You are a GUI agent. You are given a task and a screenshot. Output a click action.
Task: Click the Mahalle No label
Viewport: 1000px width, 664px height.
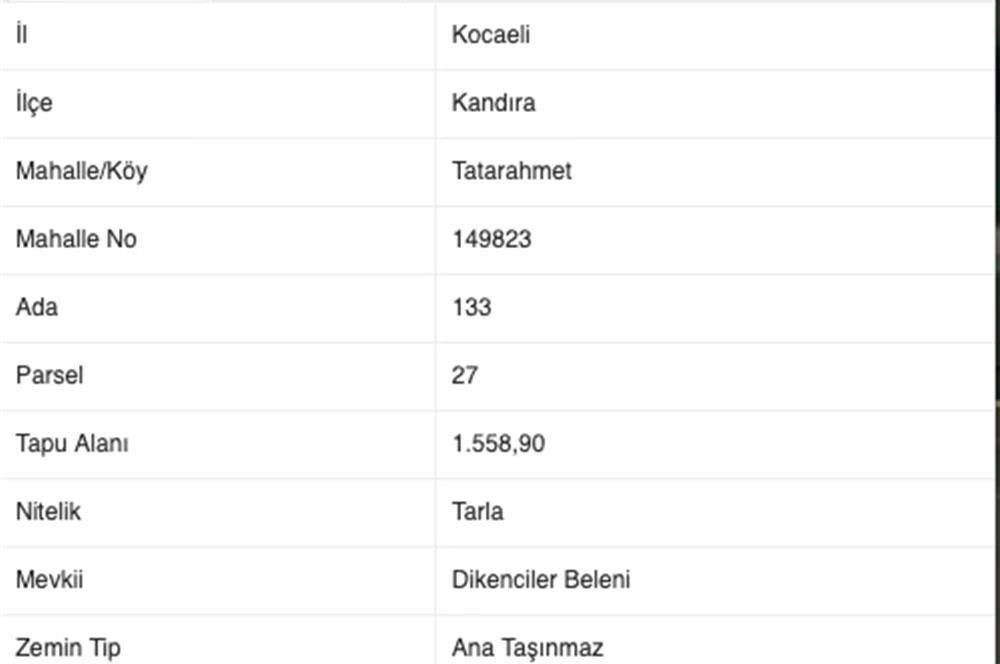pyautogui.click(x=76, y=239)
